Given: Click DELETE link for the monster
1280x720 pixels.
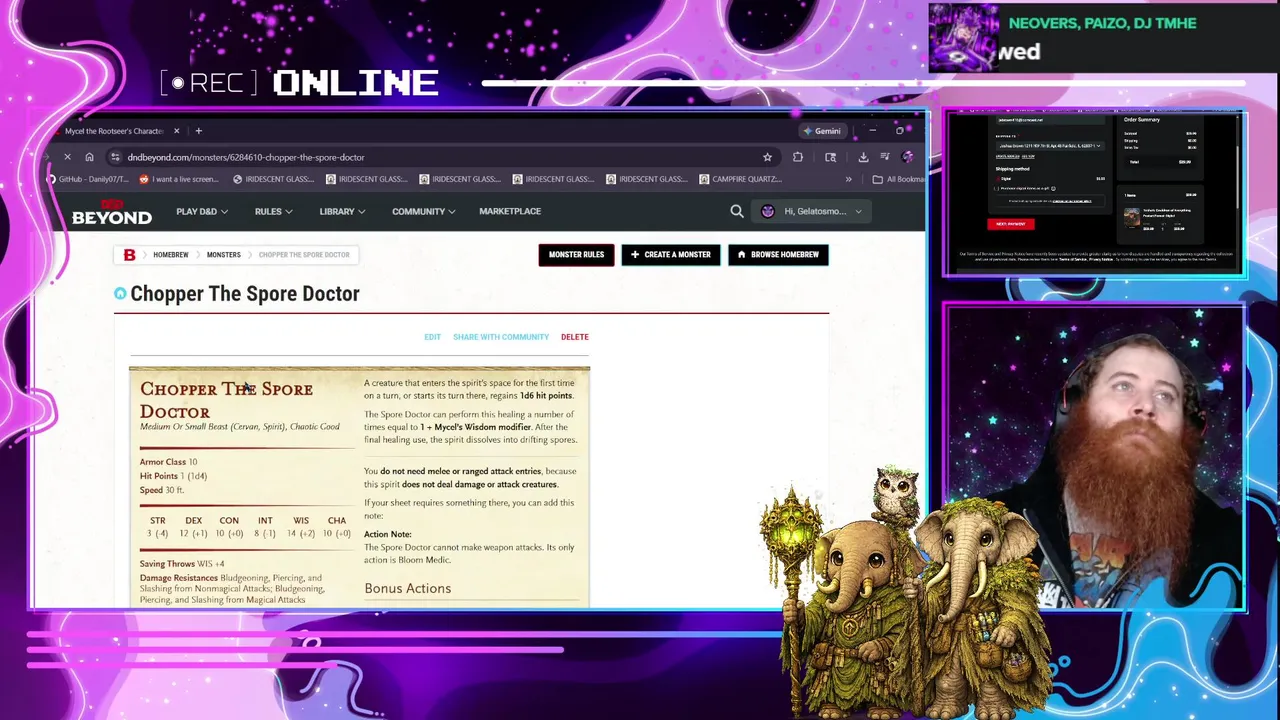Looking at the screenshot, I should pos(574,337).
